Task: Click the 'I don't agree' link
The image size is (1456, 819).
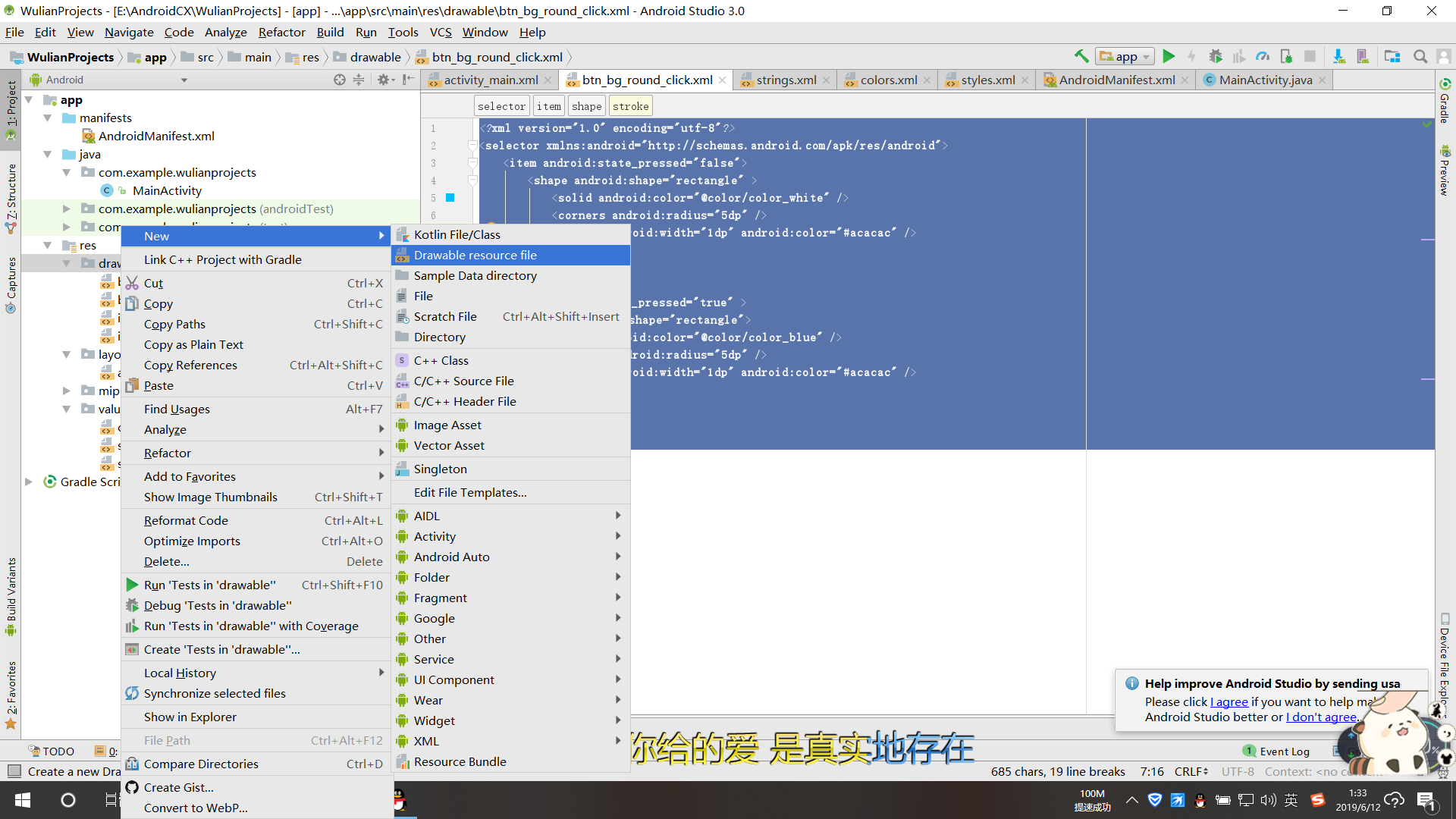Action: tap(1322, 717)
